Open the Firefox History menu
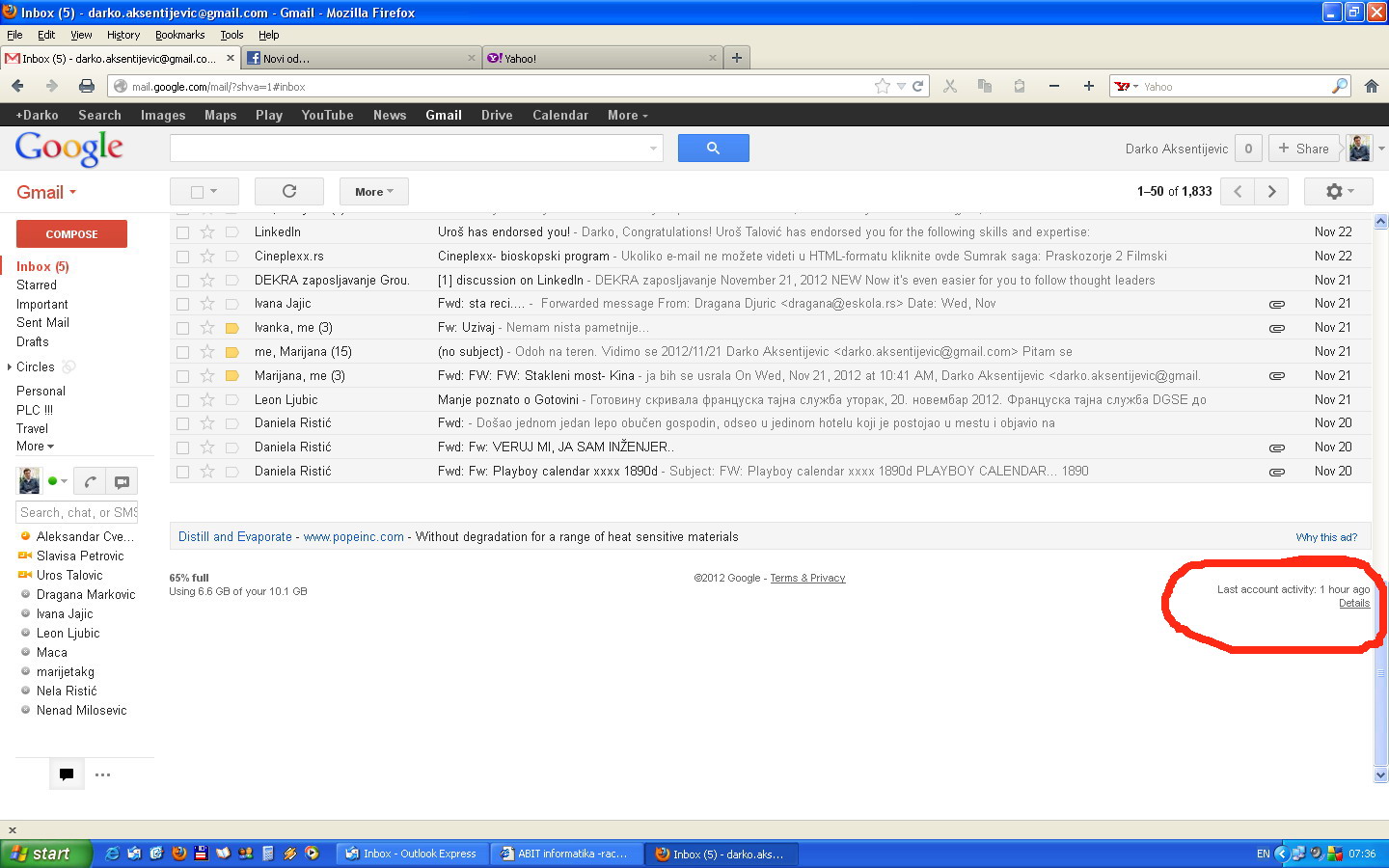This screenshot has width=1389, height=868. click(123, 35)
